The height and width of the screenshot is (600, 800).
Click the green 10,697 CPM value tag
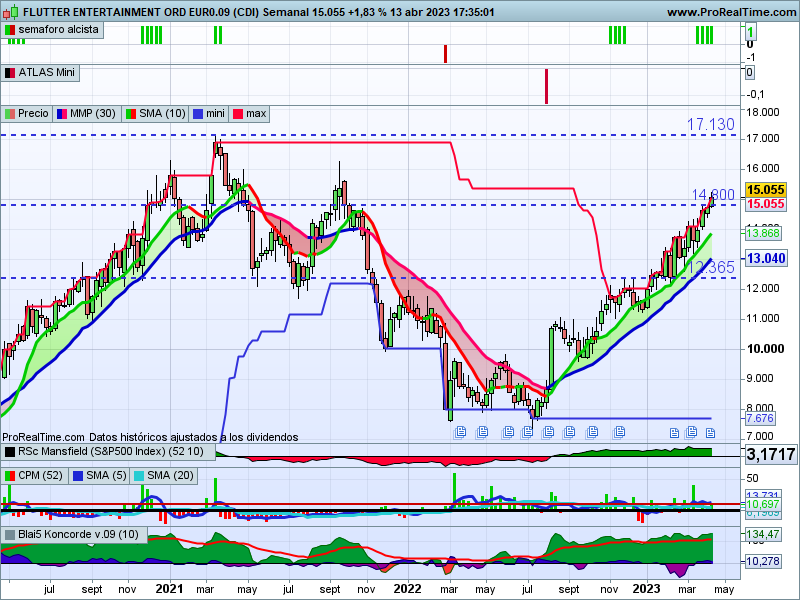pyautogui.click(x=763, y=505)
